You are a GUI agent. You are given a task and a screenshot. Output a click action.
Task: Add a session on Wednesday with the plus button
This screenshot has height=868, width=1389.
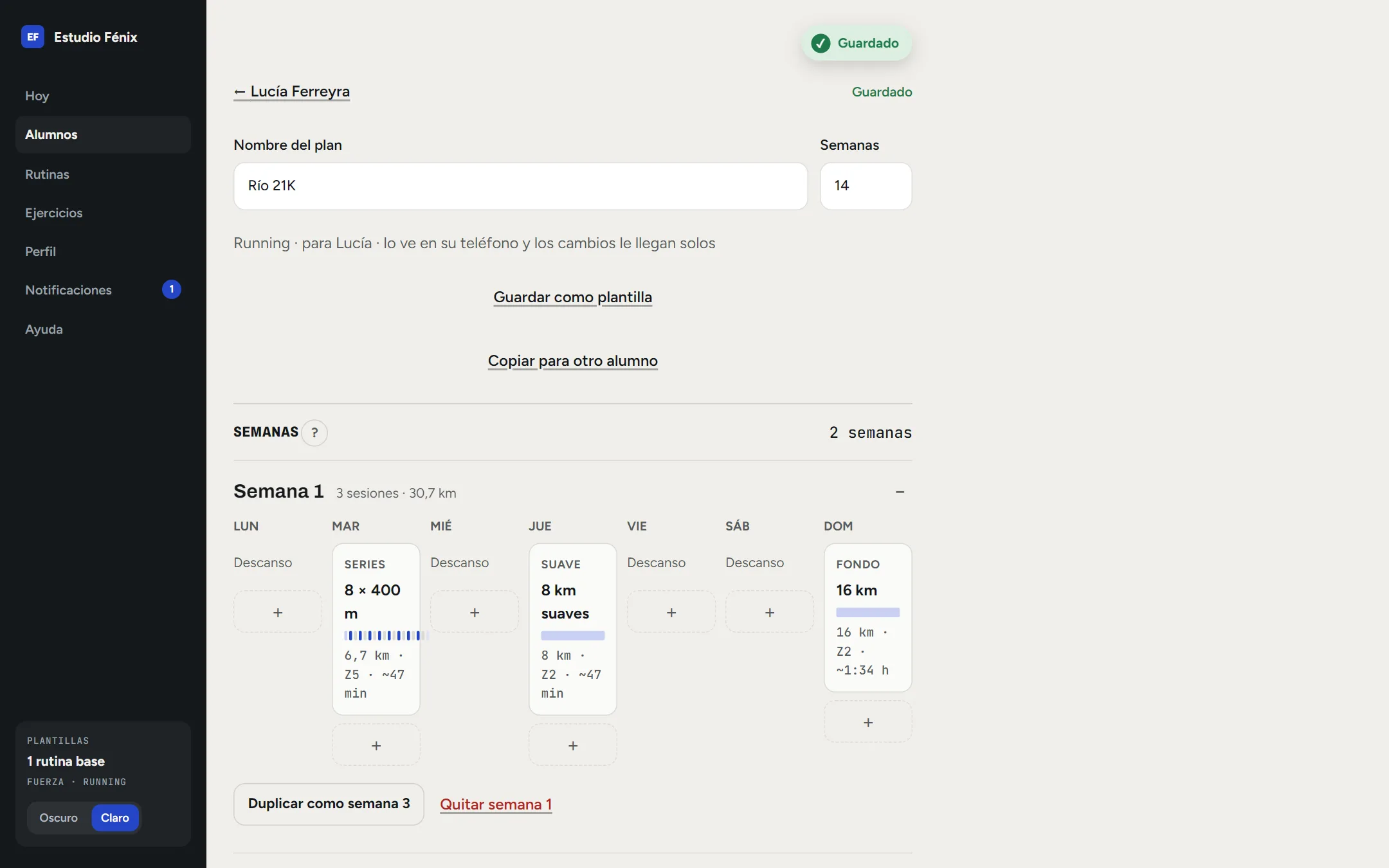475,612
